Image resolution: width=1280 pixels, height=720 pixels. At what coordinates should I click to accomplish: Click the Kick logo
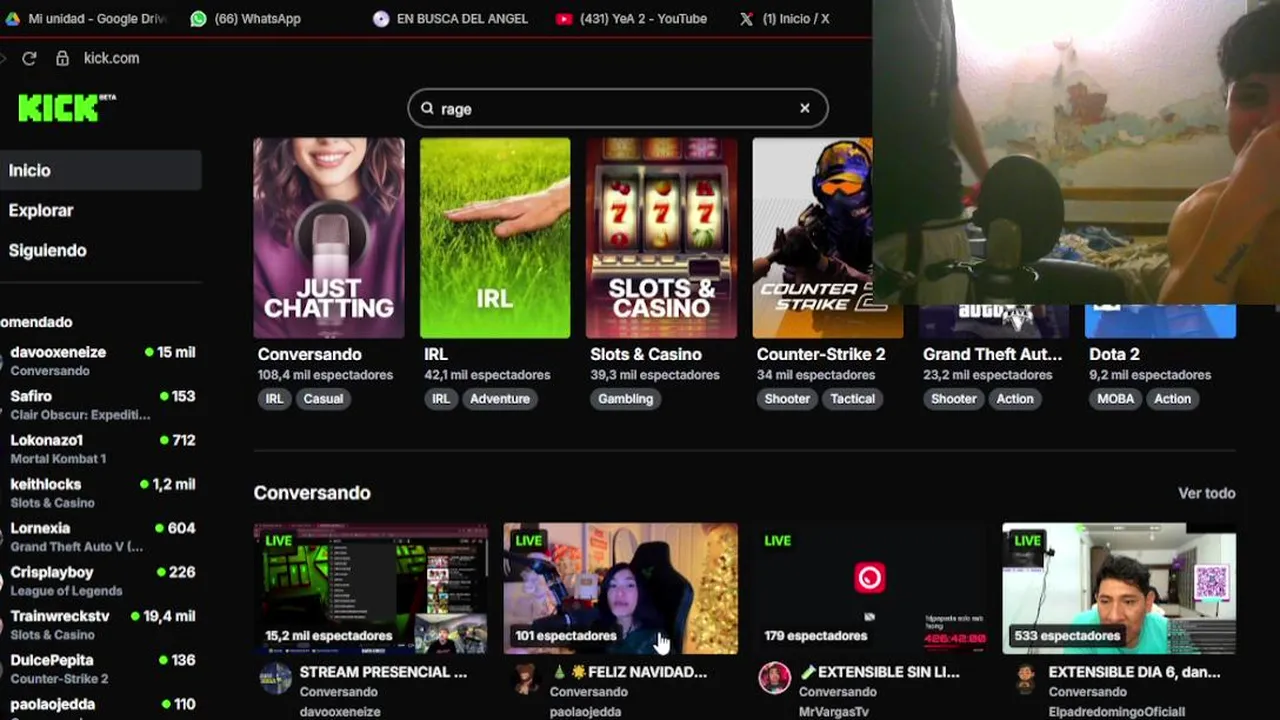click(x=66, y=107)
